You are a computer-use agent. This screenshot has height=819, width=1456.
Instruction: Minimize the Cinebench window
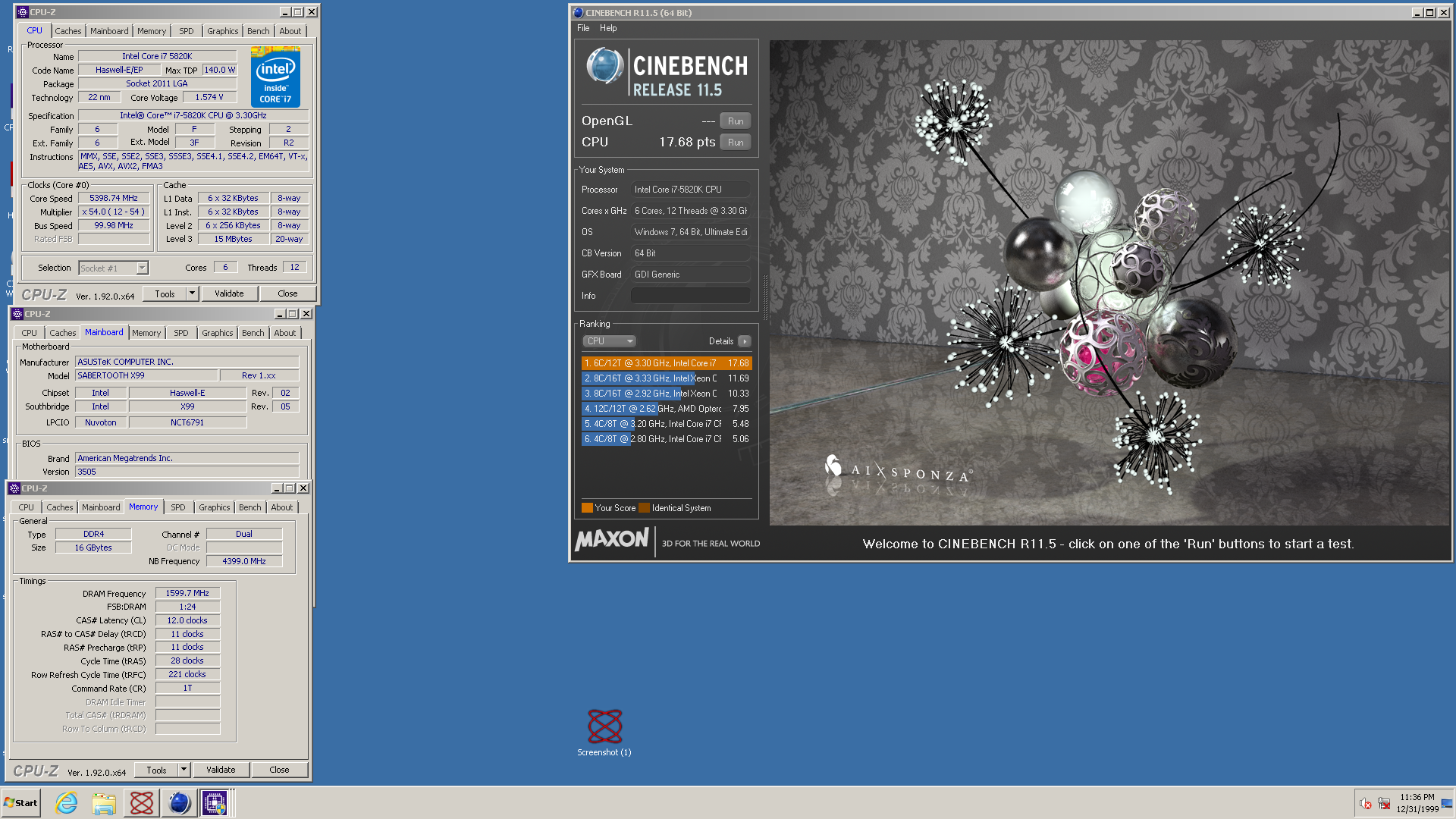pyautogui.click(x=1417, y=12)
